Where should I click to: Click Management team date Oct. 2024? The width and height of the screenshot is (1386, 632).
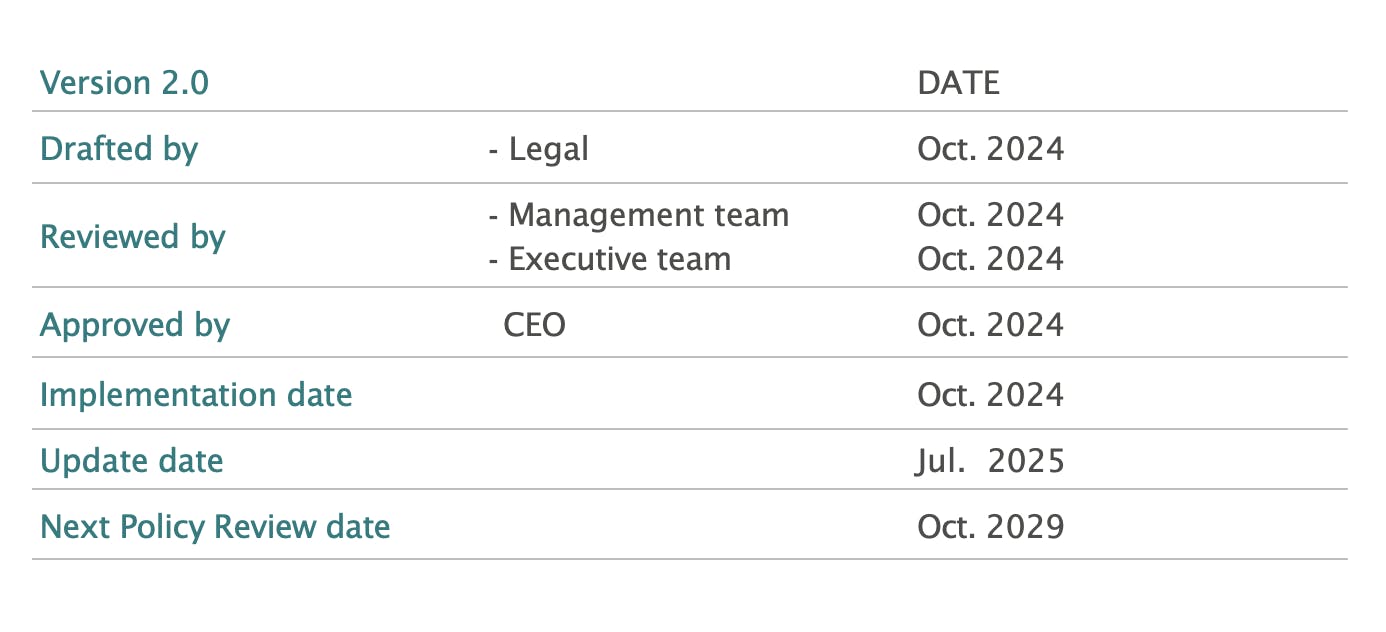[991, 215]
